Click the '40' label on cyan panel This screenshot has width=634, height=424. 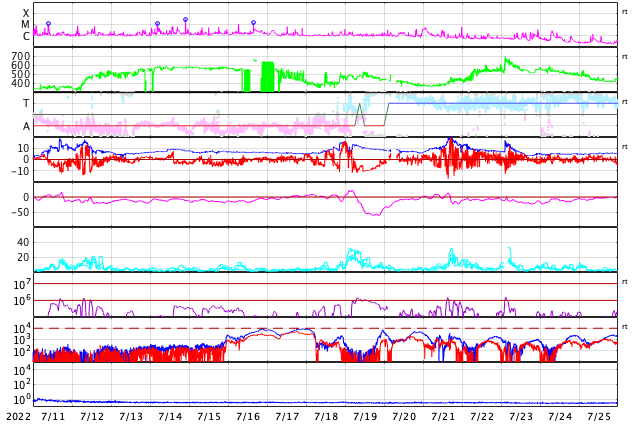pos(23,243)
